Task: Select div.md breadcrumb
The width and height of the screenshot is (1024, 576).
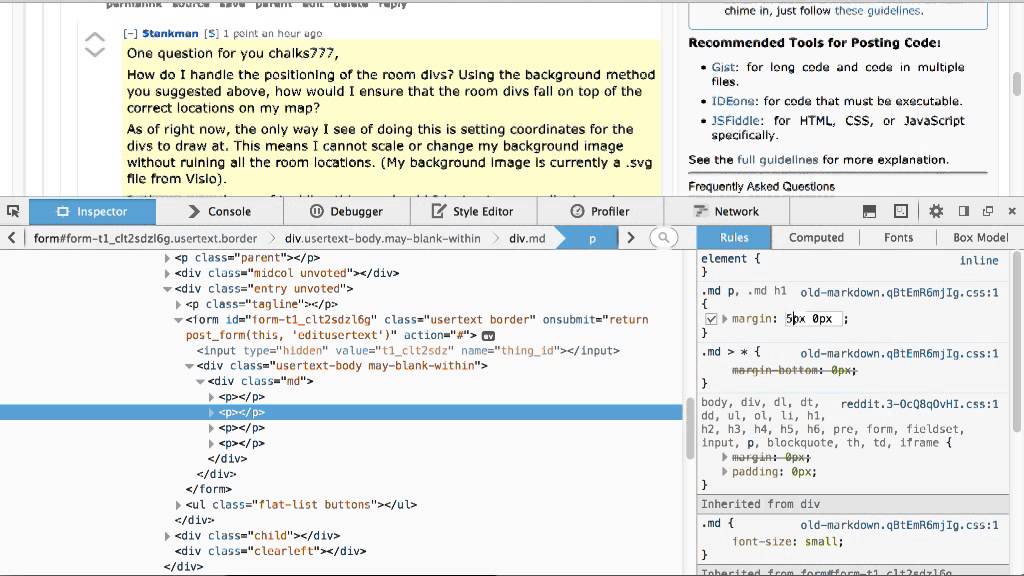Action: click(x=527, y=238)
